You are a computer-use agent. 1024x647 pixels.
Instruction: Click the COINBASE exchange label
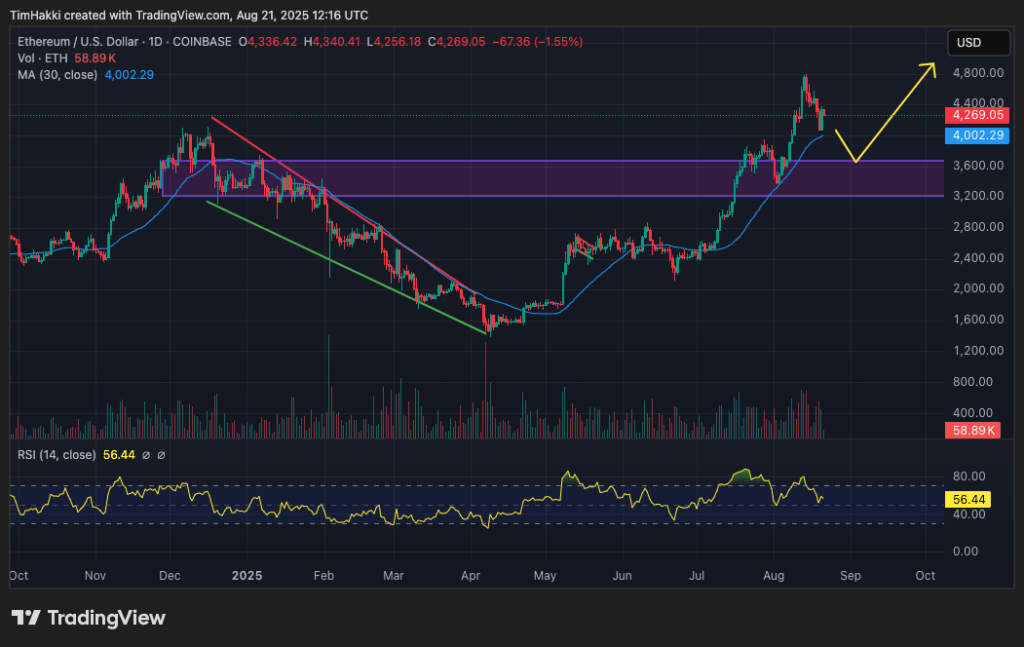205,43
